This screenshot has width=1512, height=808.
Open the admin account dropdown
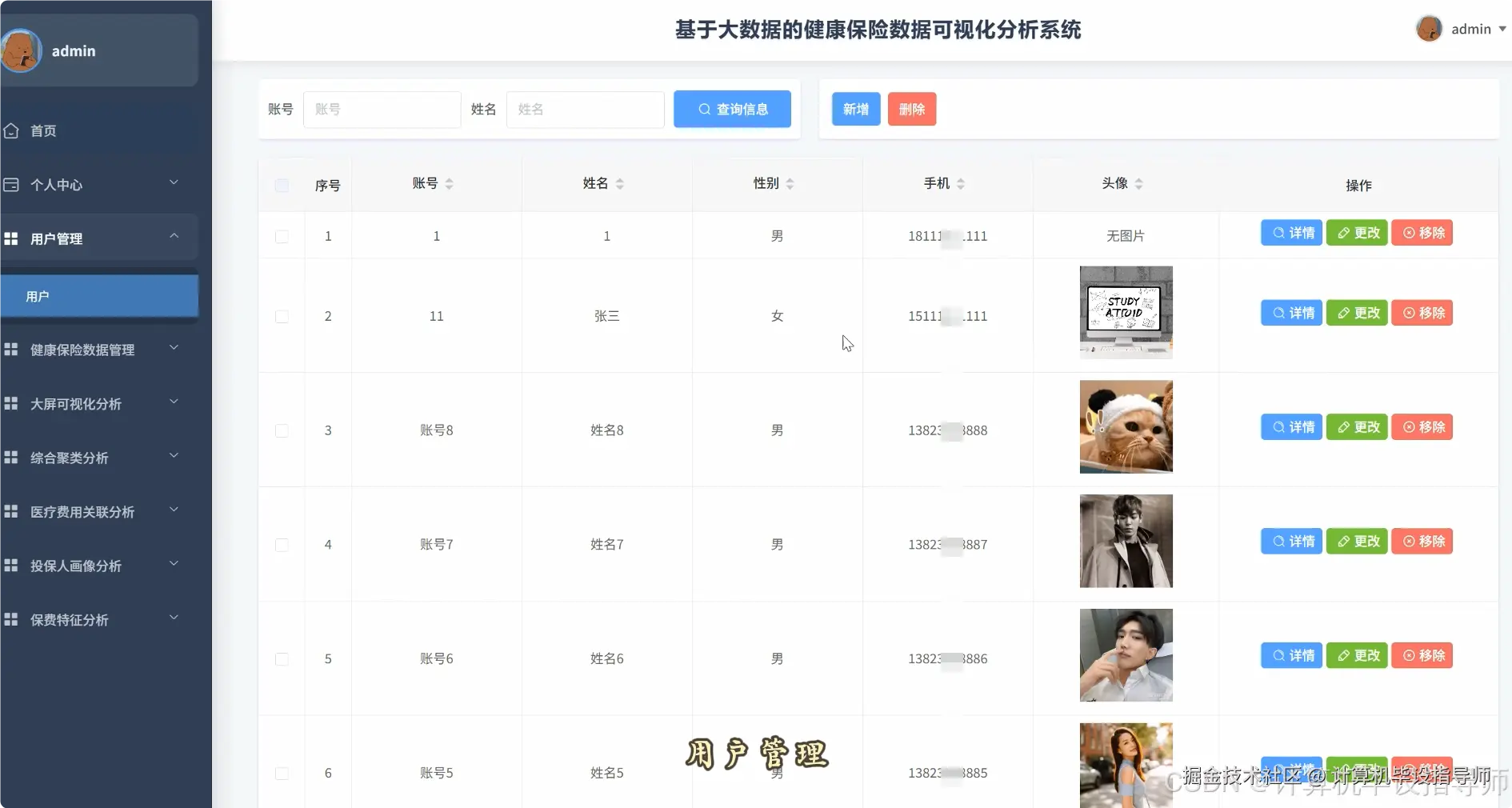point(1476,29)
